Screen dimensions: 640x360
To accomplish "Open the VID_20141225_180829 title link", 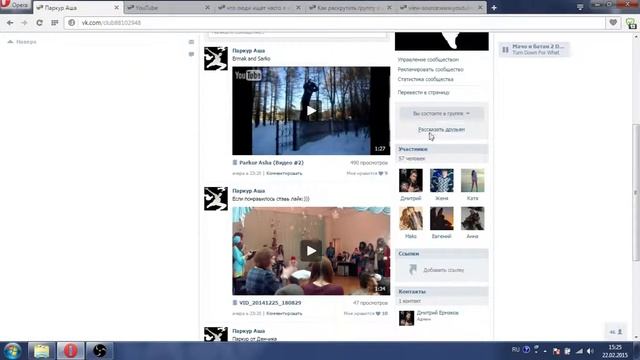I will tap(270, 303).
